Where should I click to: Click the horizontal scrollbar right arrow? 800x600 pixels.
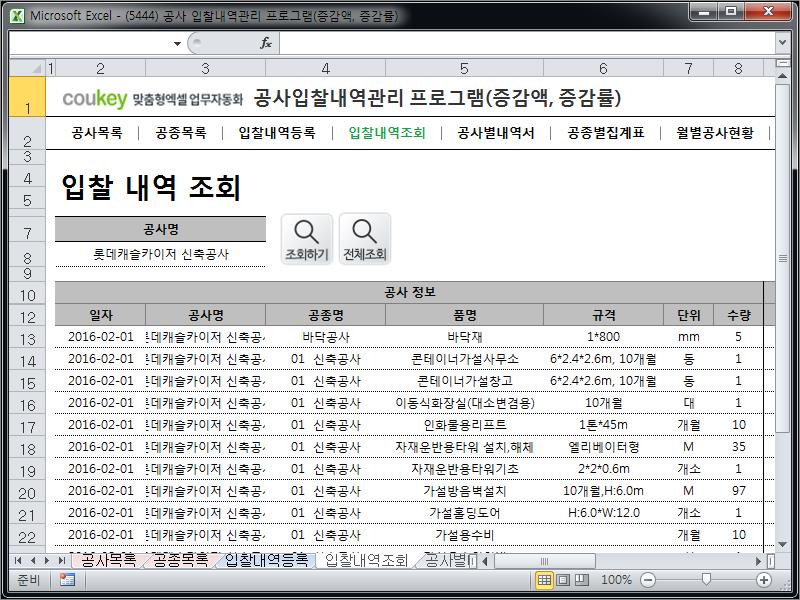pos(758,561)
